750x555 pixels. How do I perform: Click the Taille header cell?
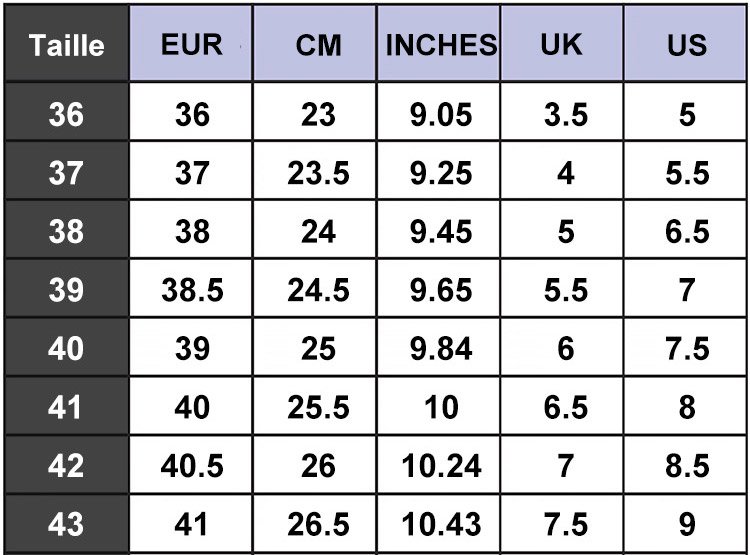pos(66,44)
